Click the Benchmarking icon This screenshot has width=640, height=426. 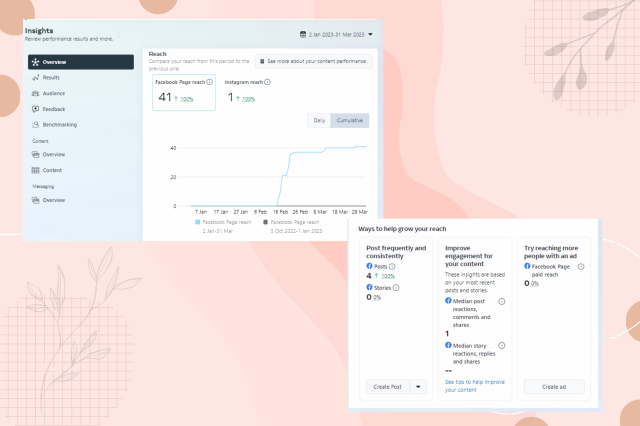[36, 124]
